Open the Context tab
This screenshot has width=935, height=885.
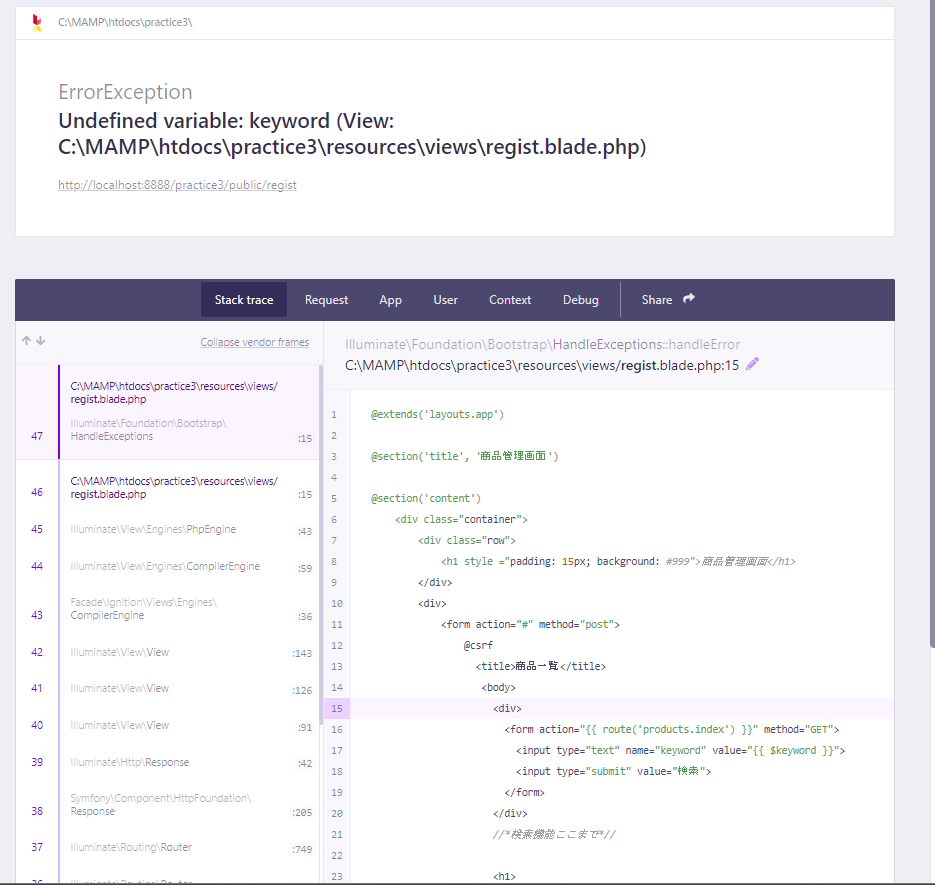510,299
